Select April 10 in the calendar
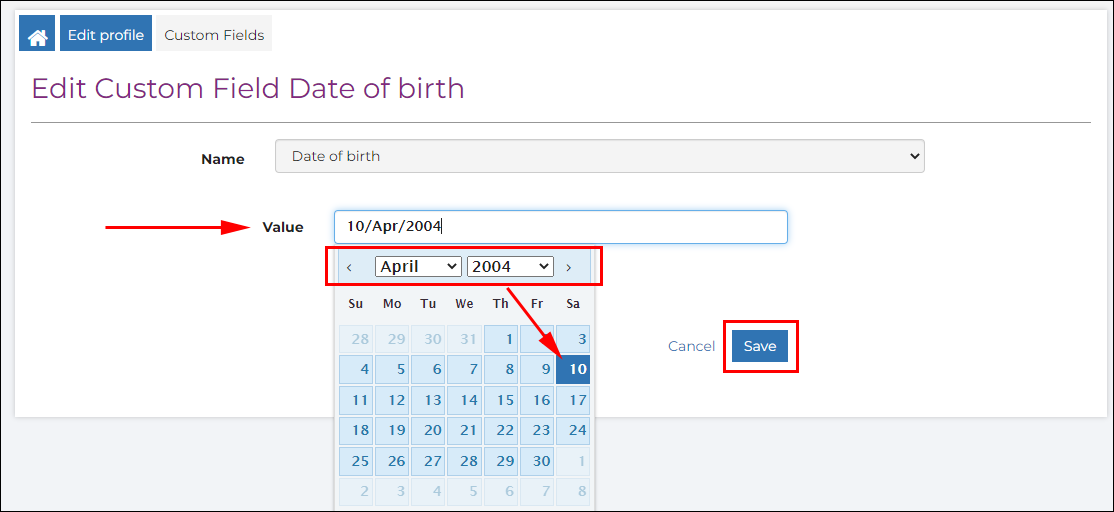The image size is (1114, 512). [573, 369]
